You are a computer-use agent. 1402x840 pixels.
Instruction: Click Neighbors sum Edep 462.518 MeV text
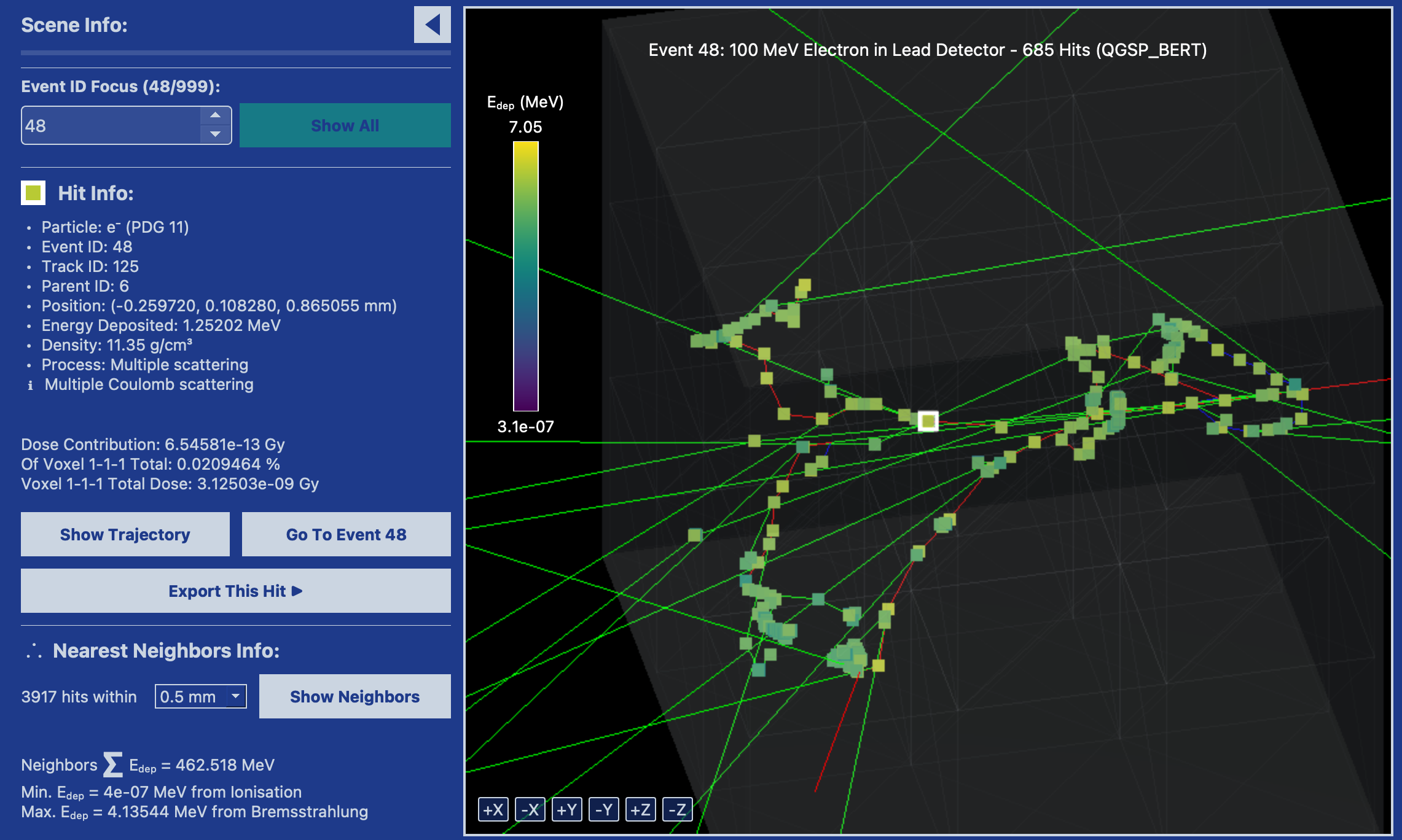(148, 765)
